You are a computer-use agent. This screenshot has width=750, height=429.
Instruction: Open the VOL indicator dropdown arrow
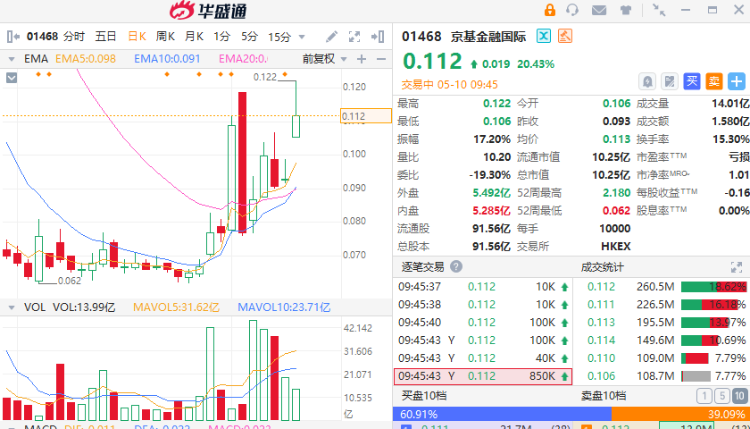pyautogui.click(x=11, y=307)
